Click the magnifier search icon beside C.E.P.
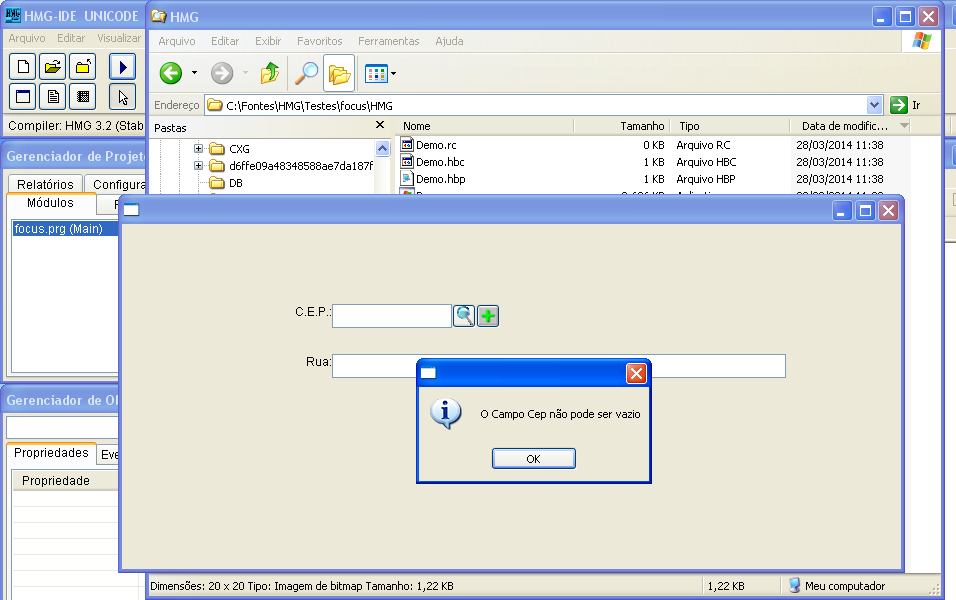The image size is (956, 600). (x=464, y=316)
